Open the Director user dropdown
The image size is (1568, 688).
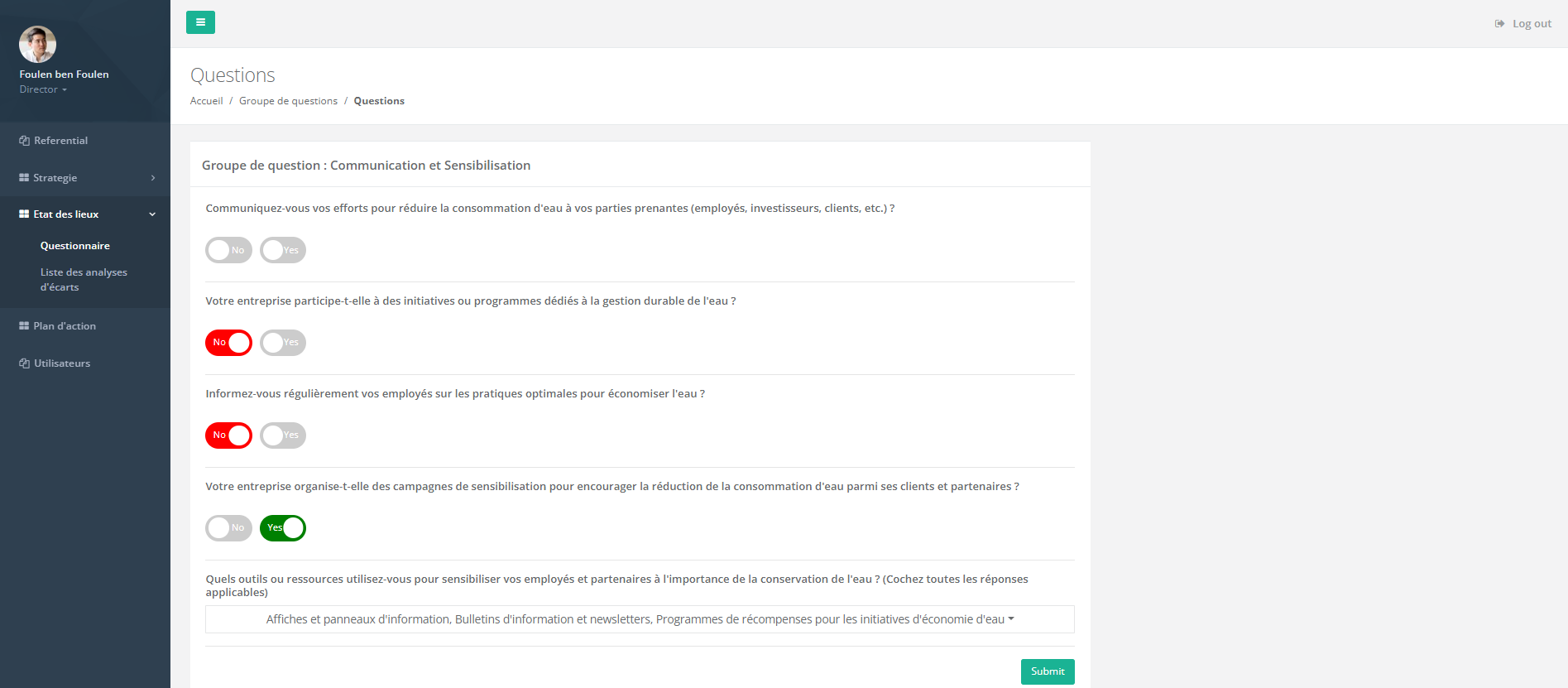(x=43, y=89)
